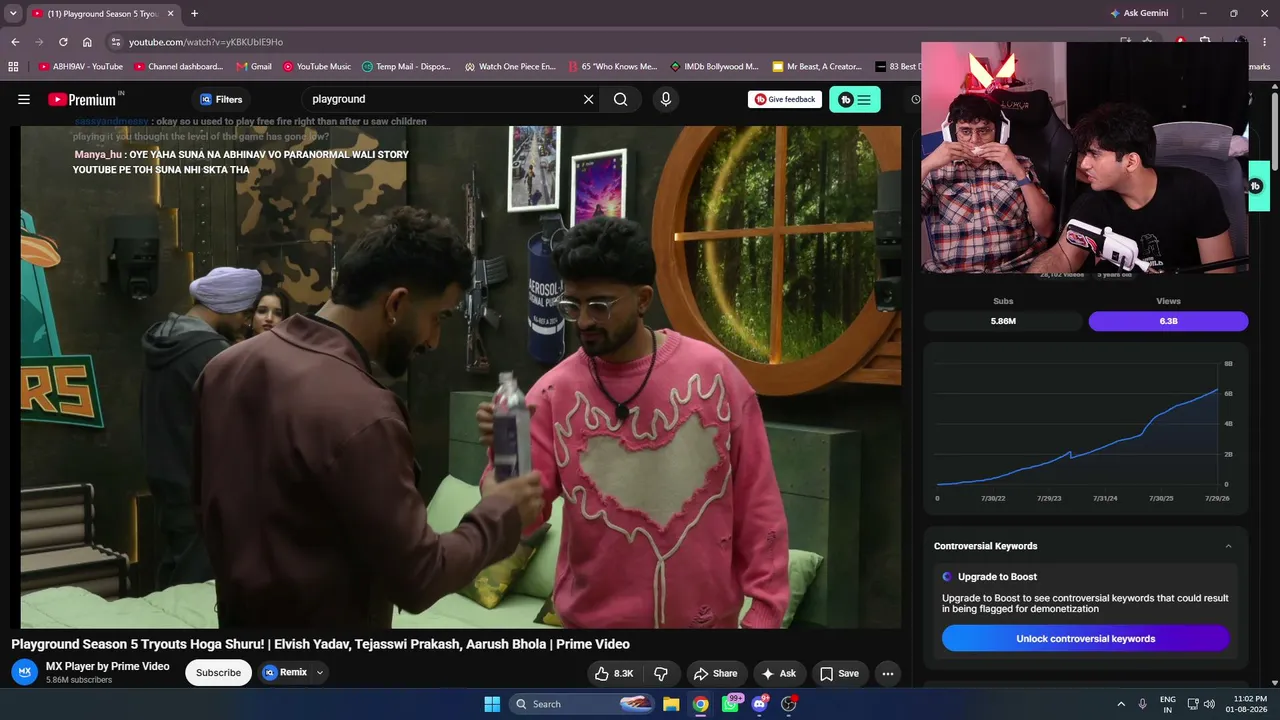Expand the Remix dropdown chevron
The image size is (1280, 720).
(x=320, y=673)
